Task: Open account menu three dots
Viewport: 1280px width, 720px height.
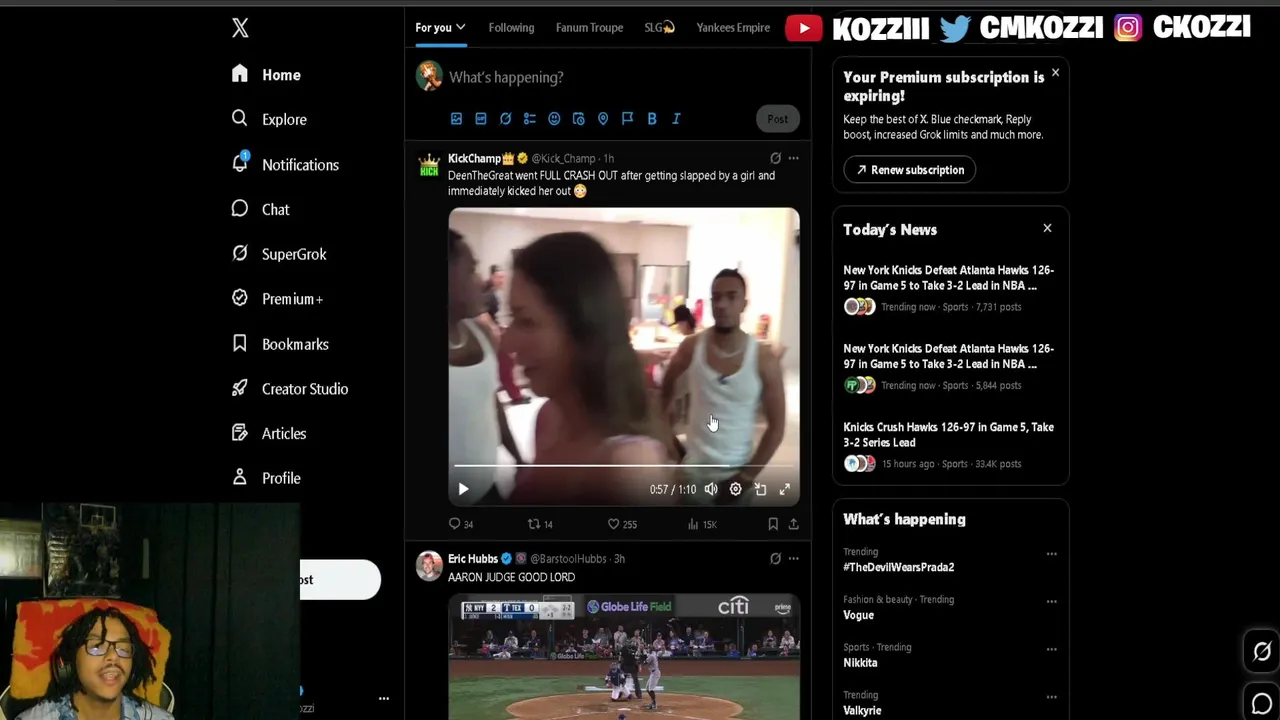Action: [383, 699]
